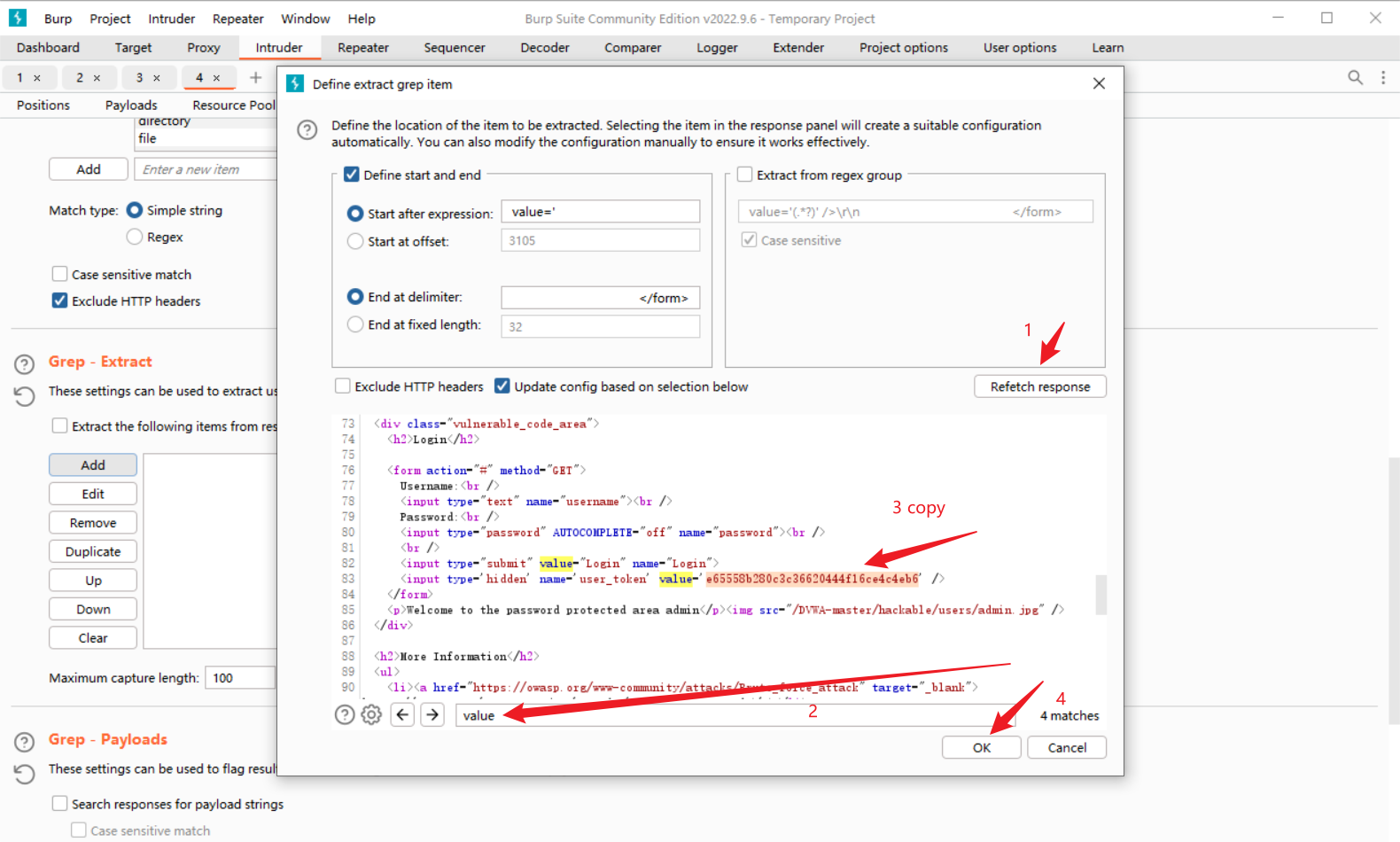
Task: Confirm the dialog with OK
Action: (981, 747)
